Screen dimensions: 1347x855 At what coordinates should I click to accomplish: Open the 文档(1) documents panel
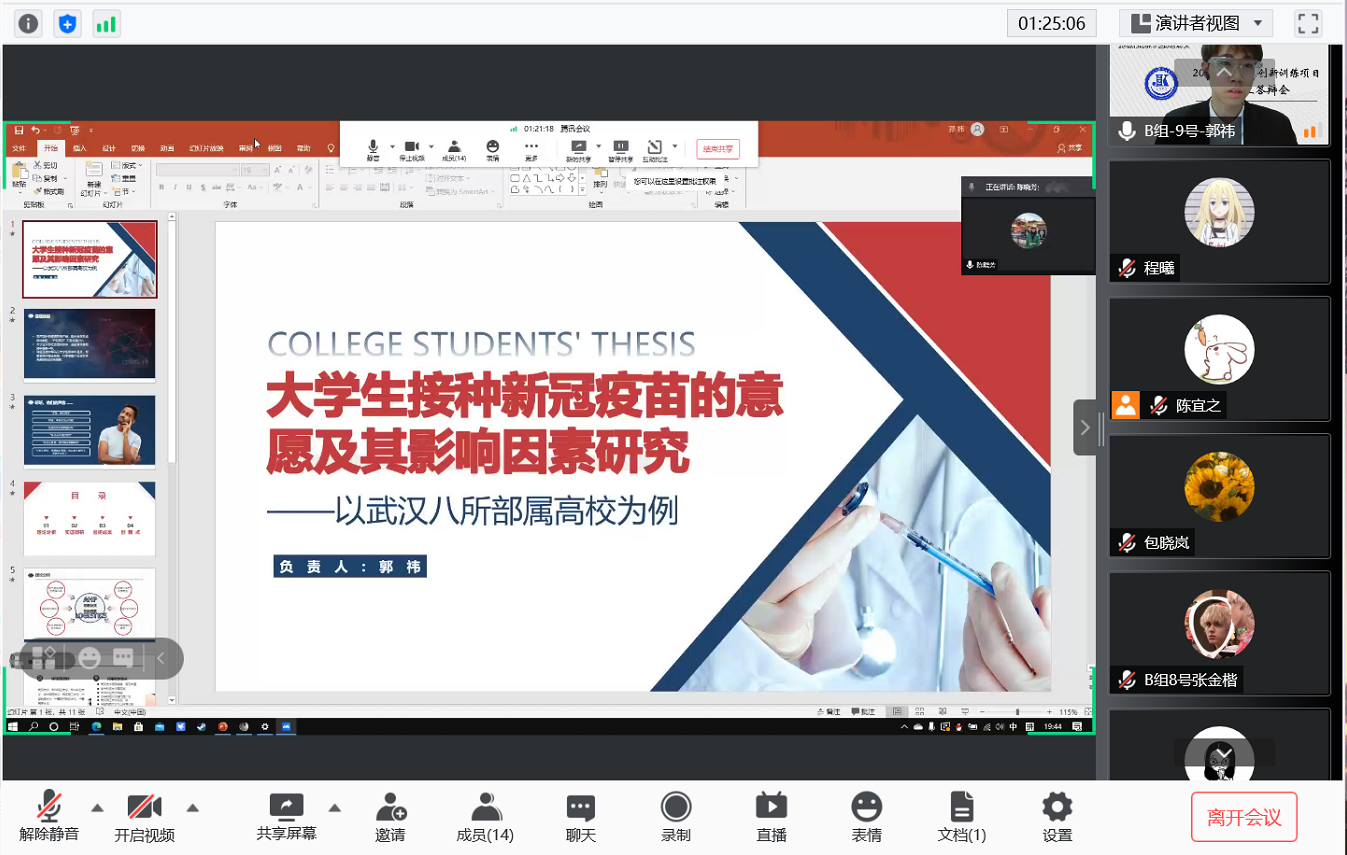[961, 816]
